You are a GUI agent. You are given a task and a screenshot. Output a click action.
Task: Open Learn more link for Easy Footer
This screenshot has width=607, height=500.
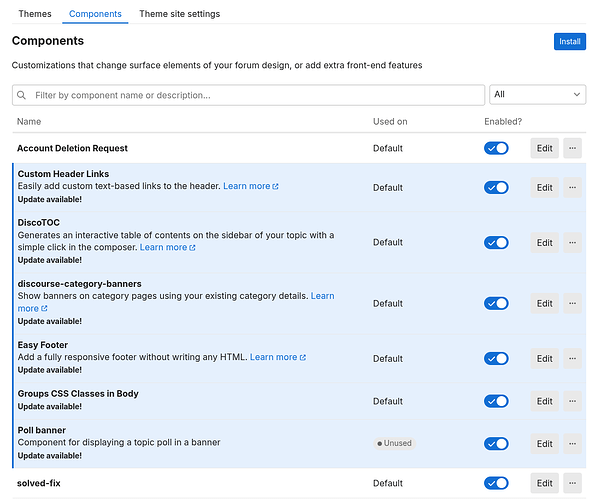[278, 357]
